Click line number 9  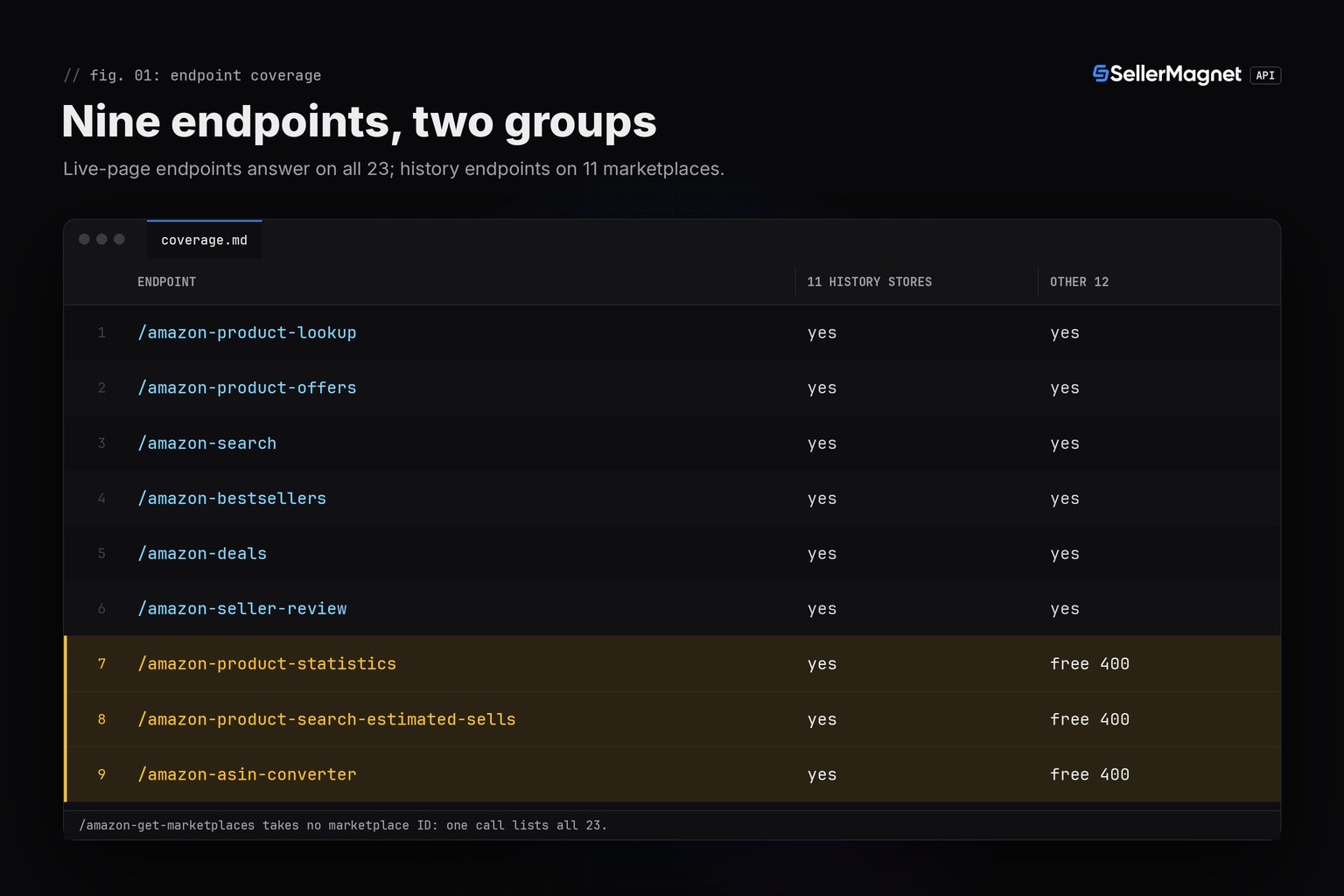pos(101,774)
